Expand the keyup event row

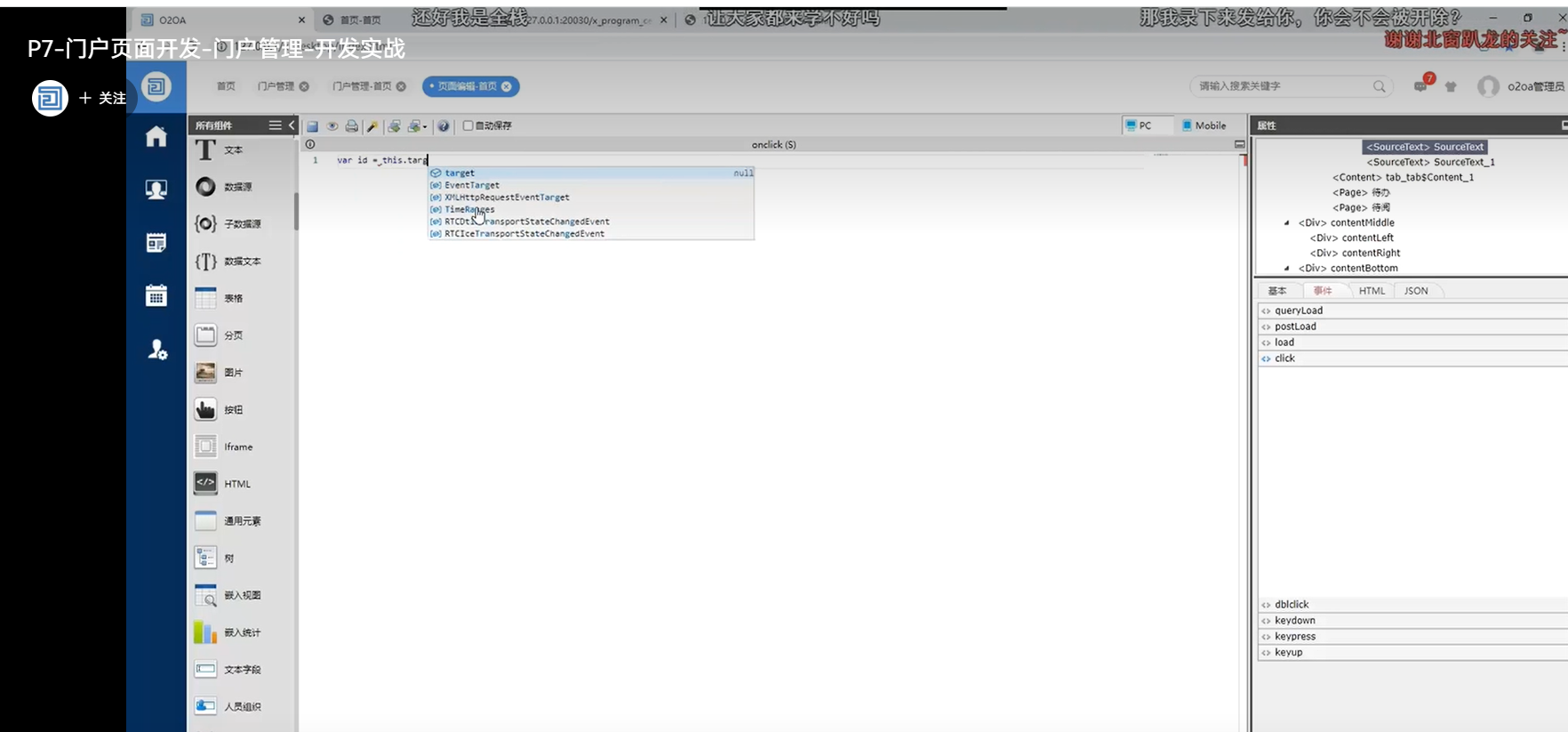[1412, 652]
